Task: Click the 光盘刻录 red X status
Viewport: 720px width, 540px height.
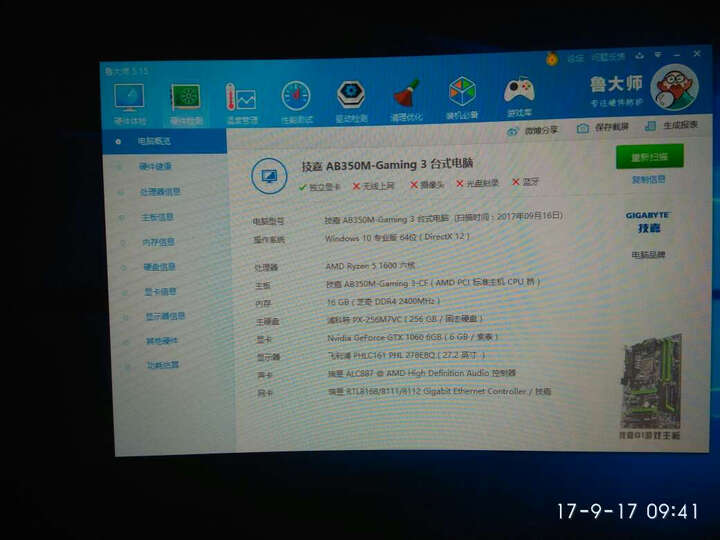Action: point(477,183)
